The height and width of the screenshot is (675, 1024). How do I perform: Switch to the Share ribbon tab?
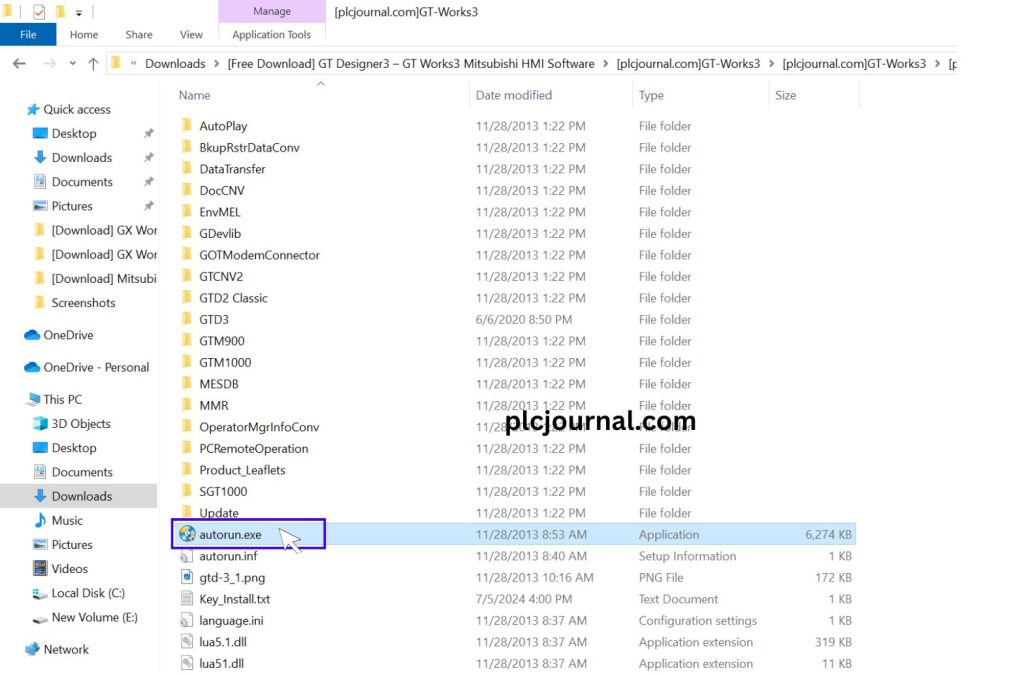[x=138, y=35]
